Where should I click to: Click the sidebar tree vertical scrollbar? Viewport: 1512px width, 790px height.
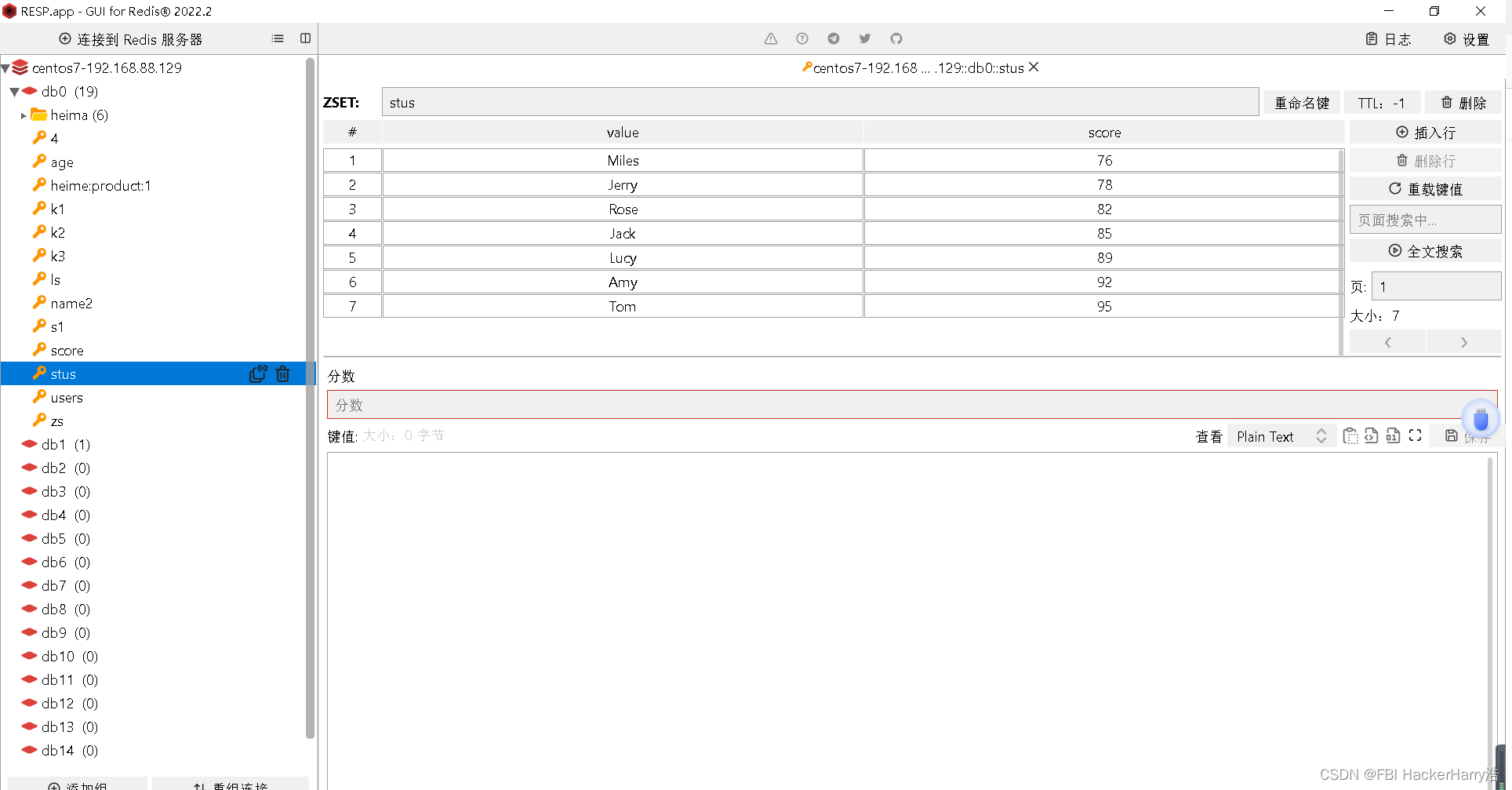pos(310,397)
